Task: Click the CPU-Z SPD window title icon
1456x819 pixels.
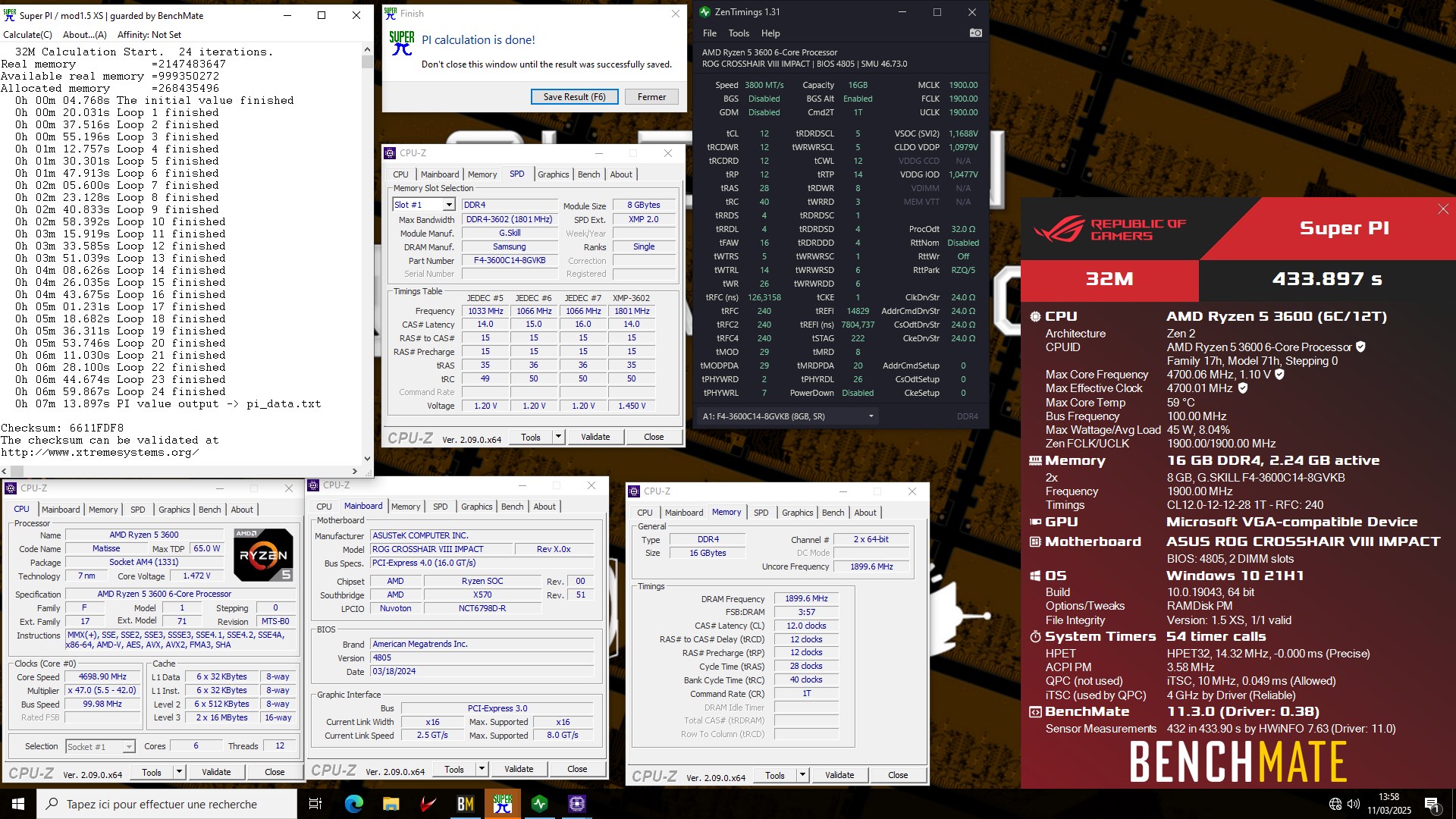Action: (x=390, y=153)
